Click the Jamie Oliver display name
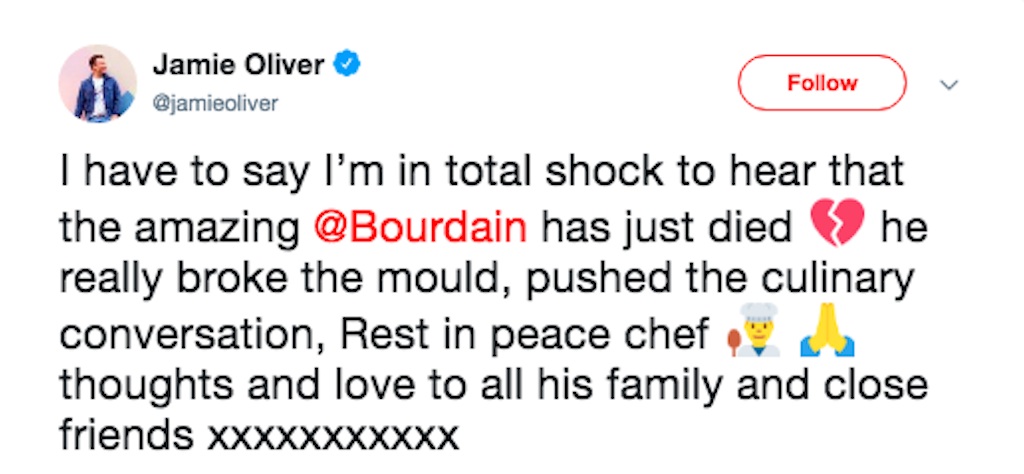This screenshot has width=1024, height=474. point(239,67)
